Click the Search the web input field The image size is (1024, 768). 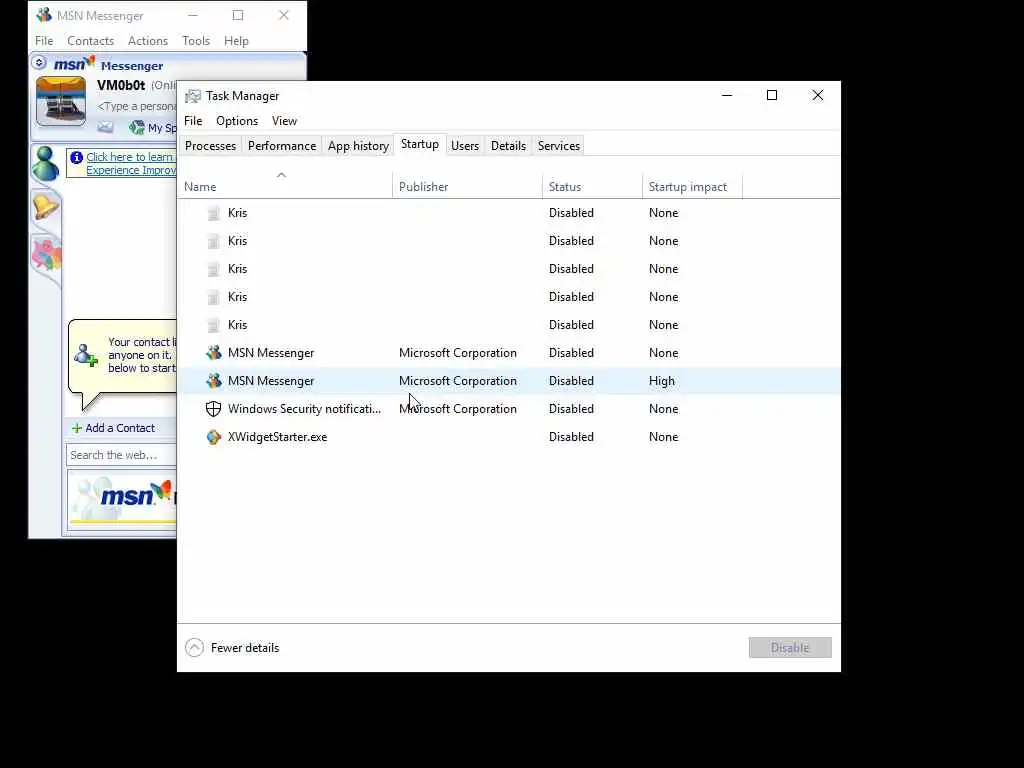(121, 455)
